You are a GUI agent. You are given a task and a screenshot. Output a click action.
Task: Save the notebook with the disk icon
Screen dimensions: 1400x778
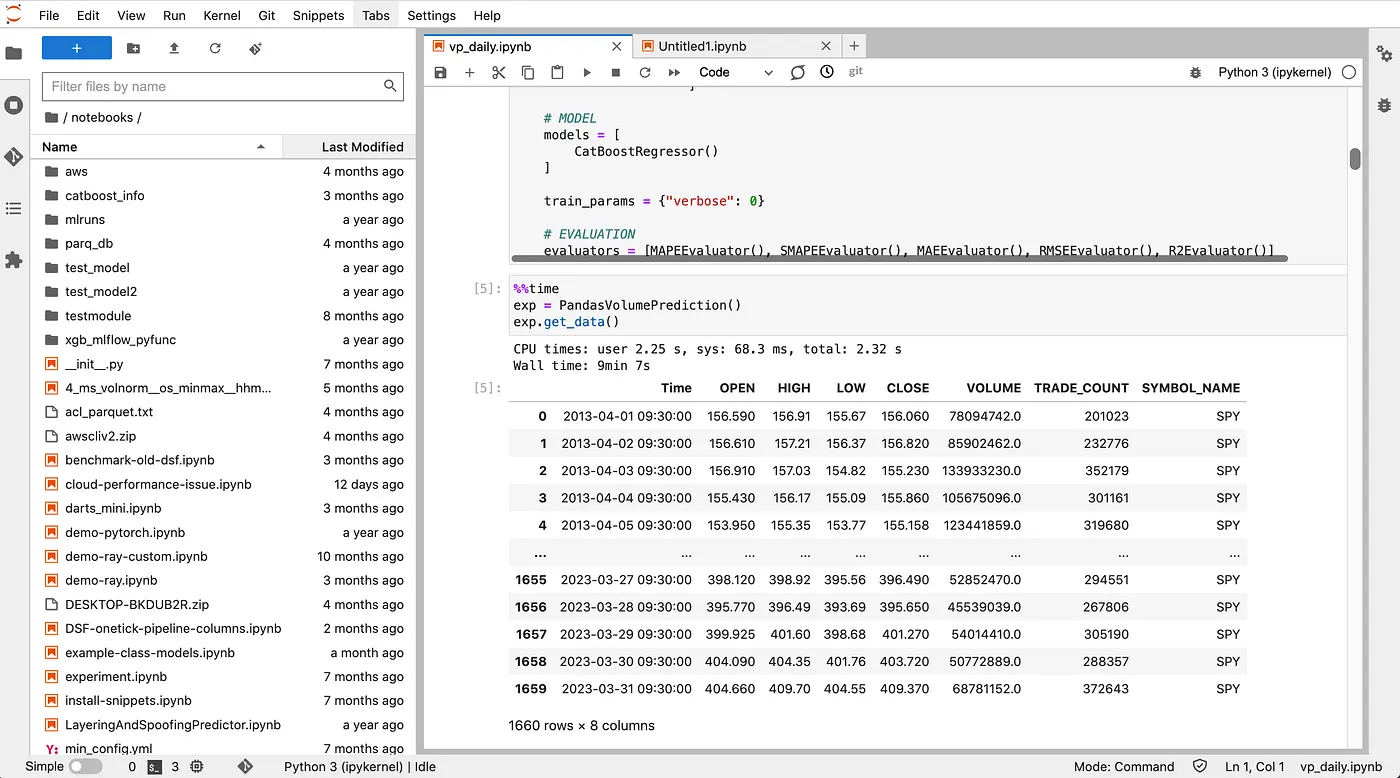[440, 73]
